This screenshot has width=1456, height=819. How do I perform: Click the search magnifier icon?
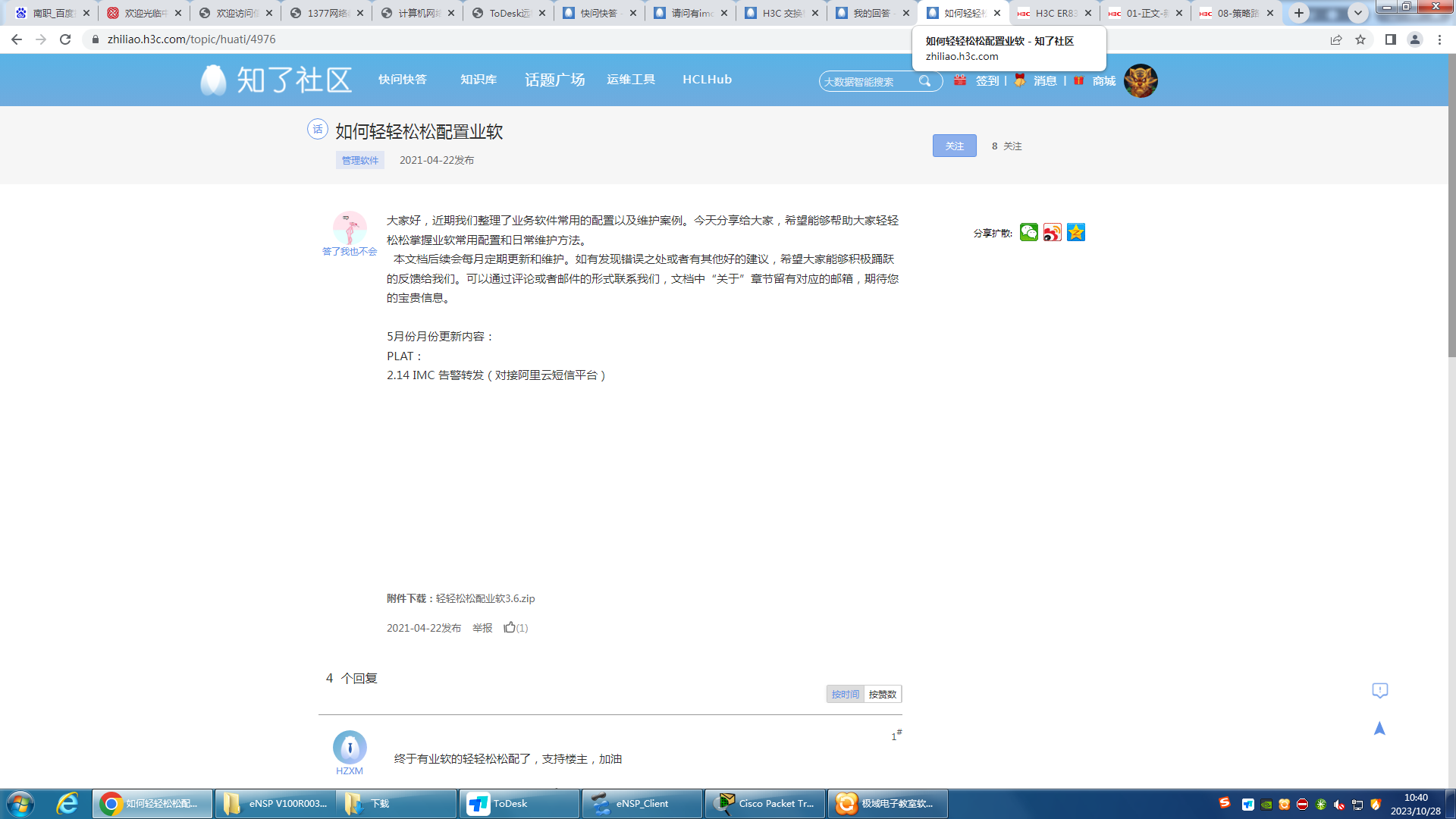pyautogui.click(x=924, y=81)
